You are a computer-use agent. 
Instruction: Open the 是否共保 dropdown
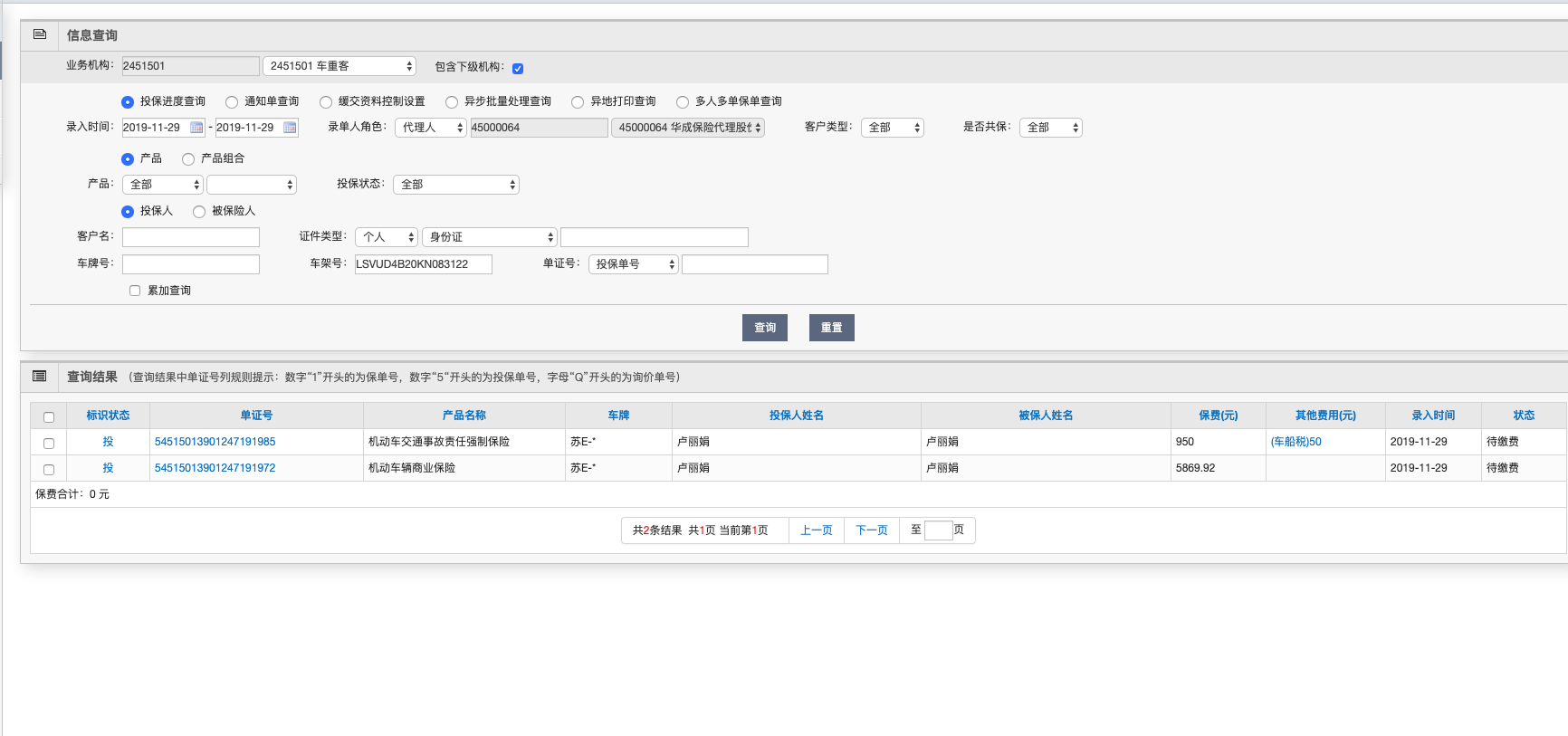[1050, 128]
